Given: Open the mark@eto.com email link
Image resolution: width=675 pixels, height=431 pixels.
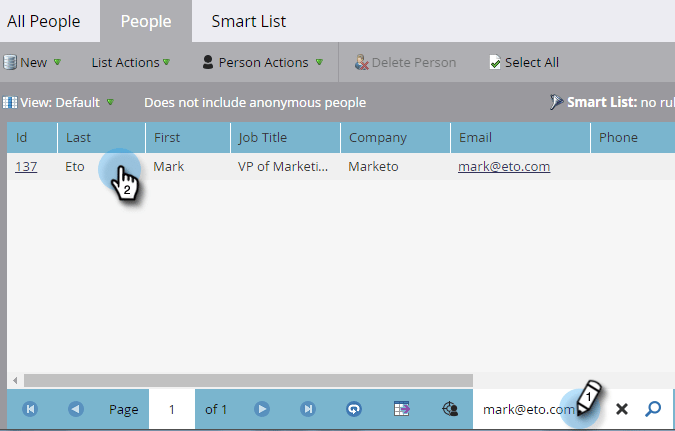Looking at the screenshot, I should tap(504, 166).
